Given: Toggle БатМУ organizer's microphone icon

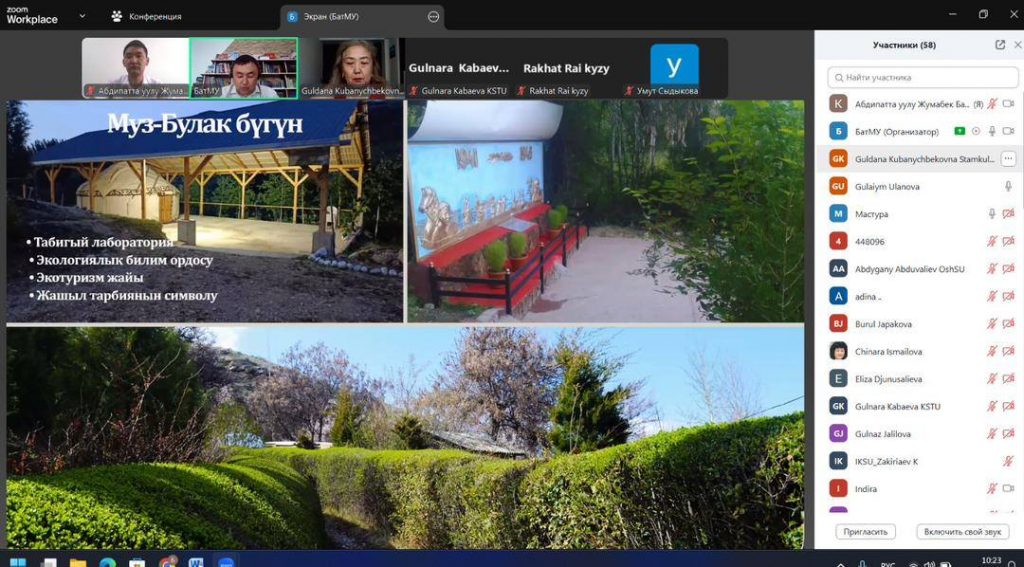Looking at the screenshot, I should tap(992, 131).
